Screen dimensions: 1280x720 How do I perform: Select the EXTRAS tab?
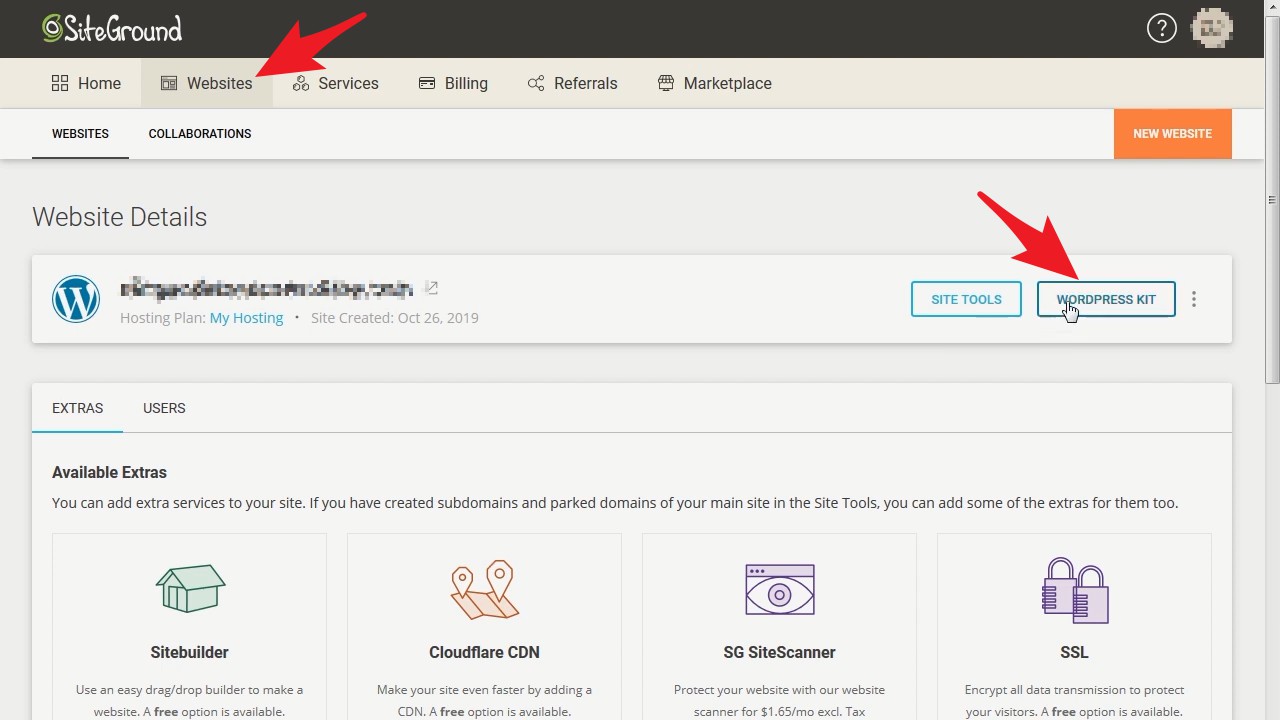[77, 408]
